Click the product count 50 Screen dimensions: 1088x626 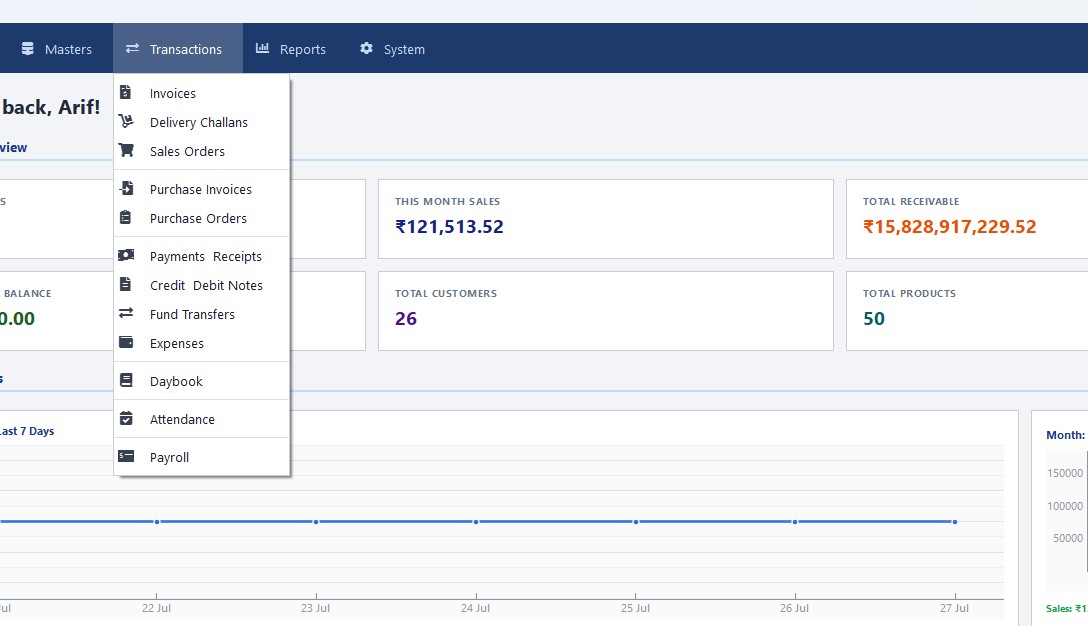tap(874, 319)
